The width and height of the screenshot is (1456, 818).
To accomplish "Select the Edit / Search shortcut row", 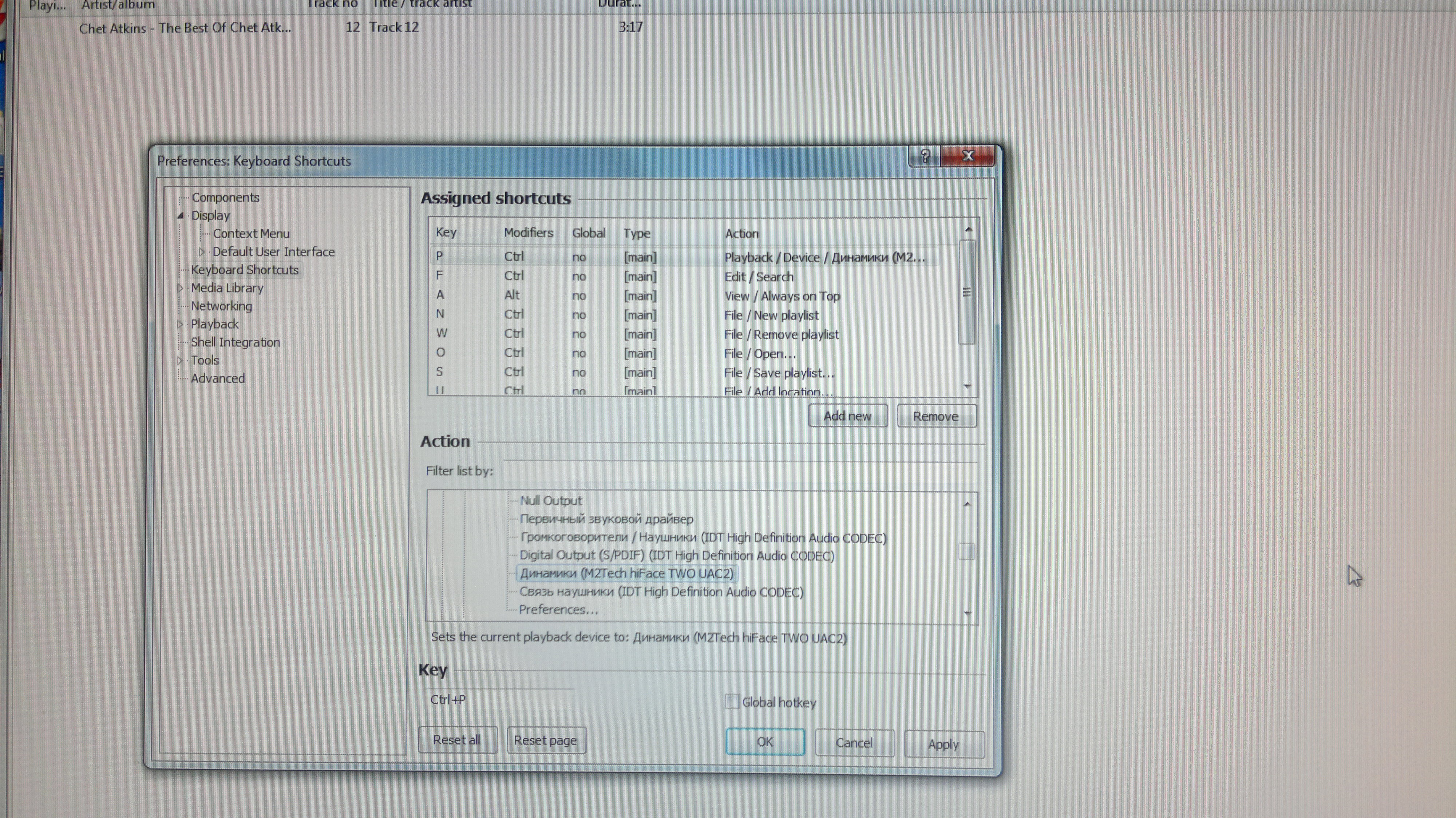I will click(x=759, y=277).
